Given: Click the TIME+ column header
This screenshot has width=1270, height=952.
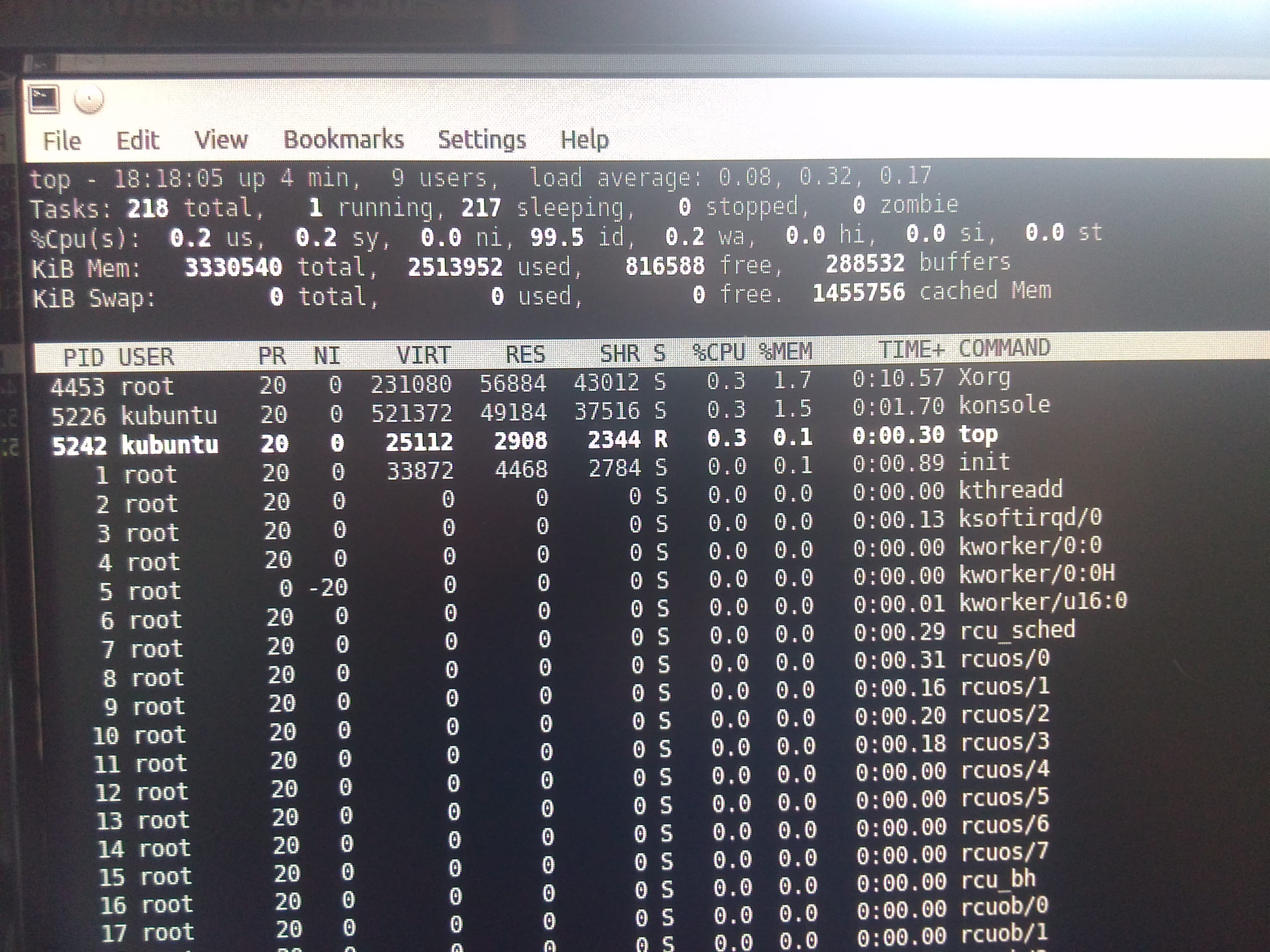Looking at the screenshot, I should (x=912, y=350).
